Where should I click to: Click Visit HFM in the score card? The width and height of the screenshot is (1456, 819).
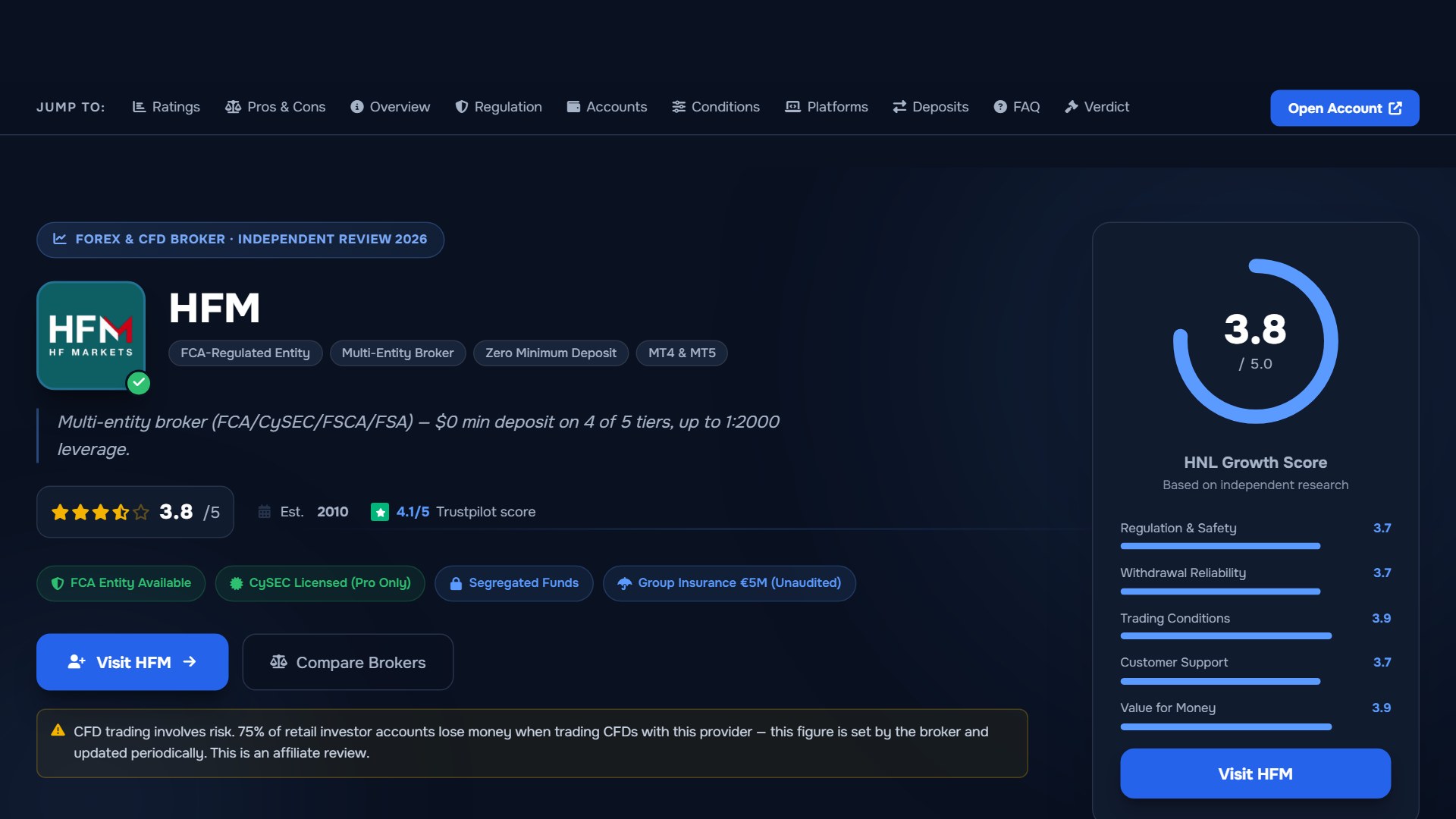(1256, 773)
